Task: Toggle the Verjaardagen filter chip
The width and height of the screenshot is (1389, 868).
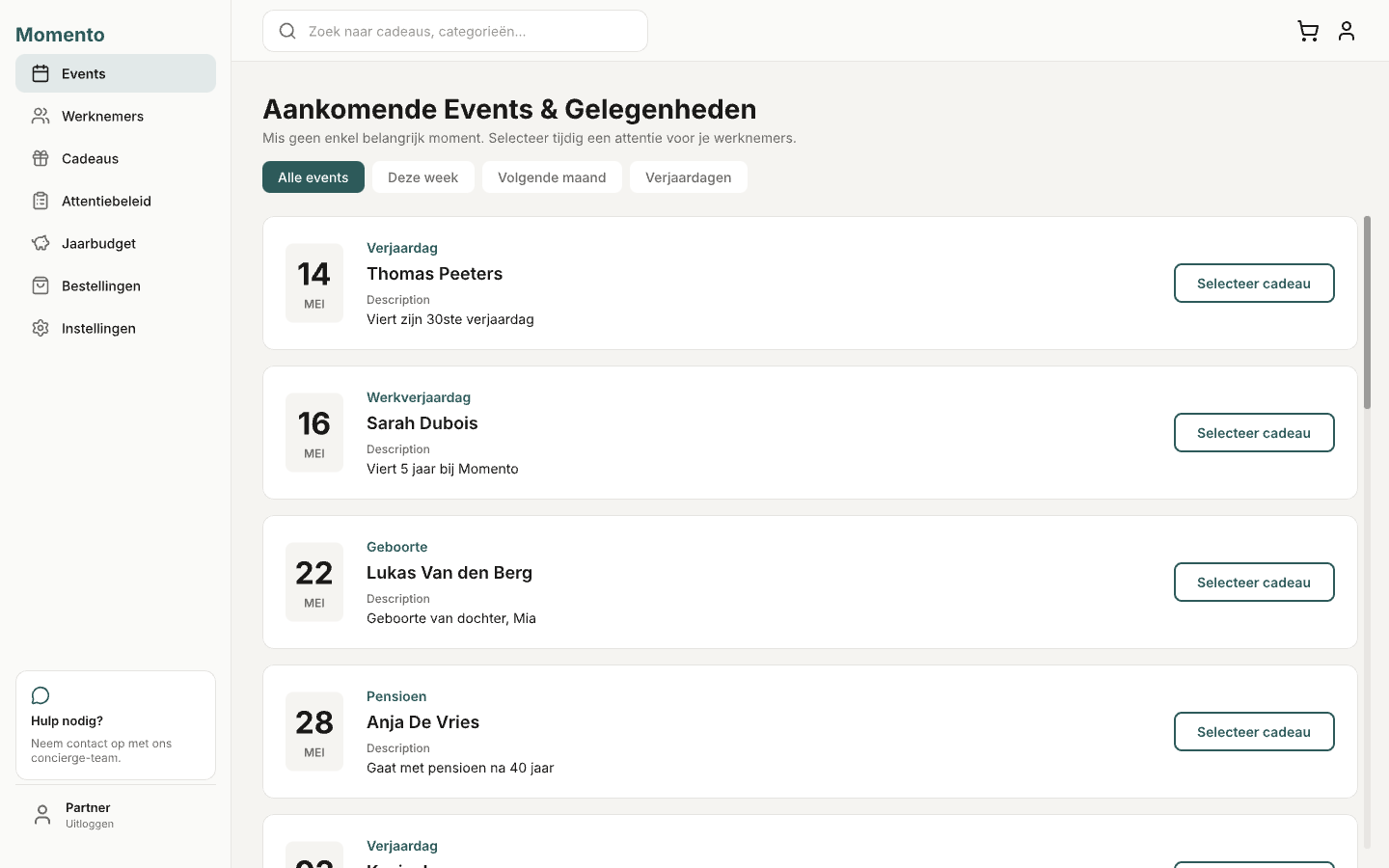Action: [x=688, y=177]
